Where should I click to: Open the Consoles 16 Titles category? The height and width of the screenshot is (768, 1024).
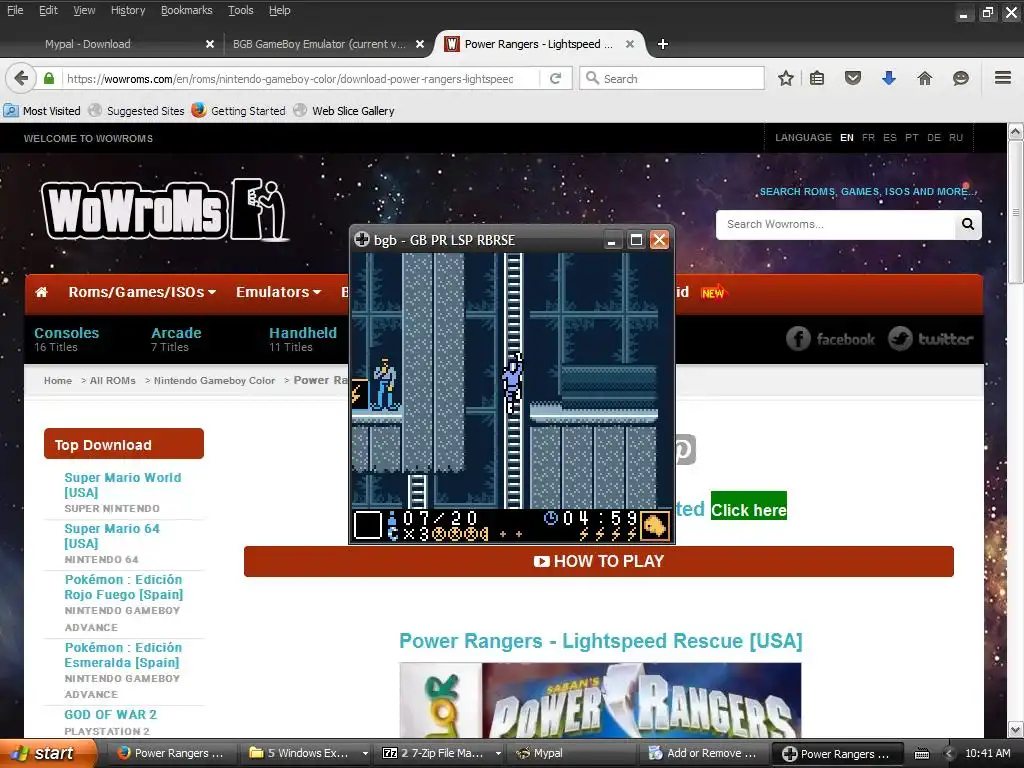click(x=67, y=339)
